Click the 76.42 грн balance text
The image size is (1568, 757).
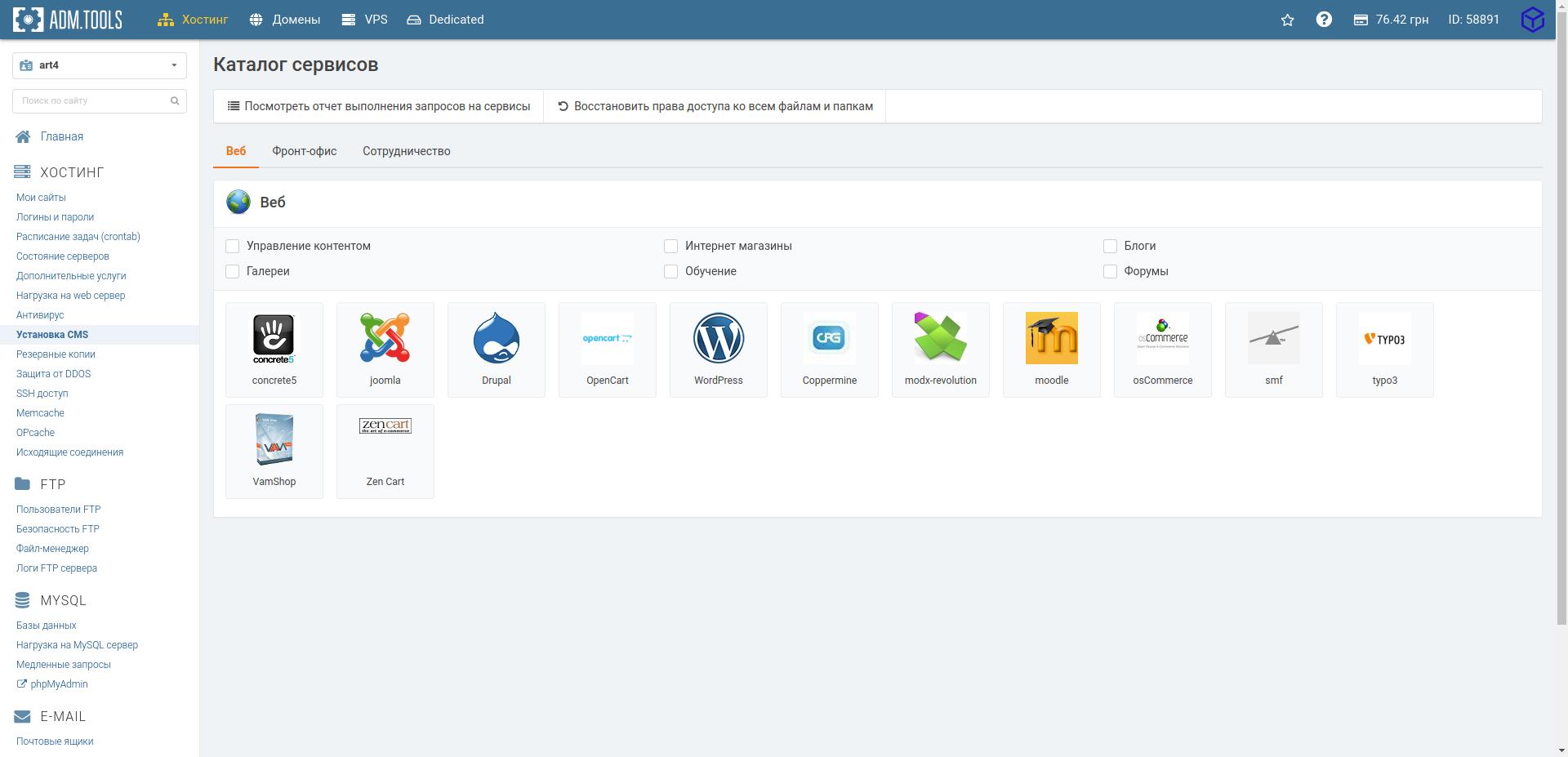[1402, 20]
